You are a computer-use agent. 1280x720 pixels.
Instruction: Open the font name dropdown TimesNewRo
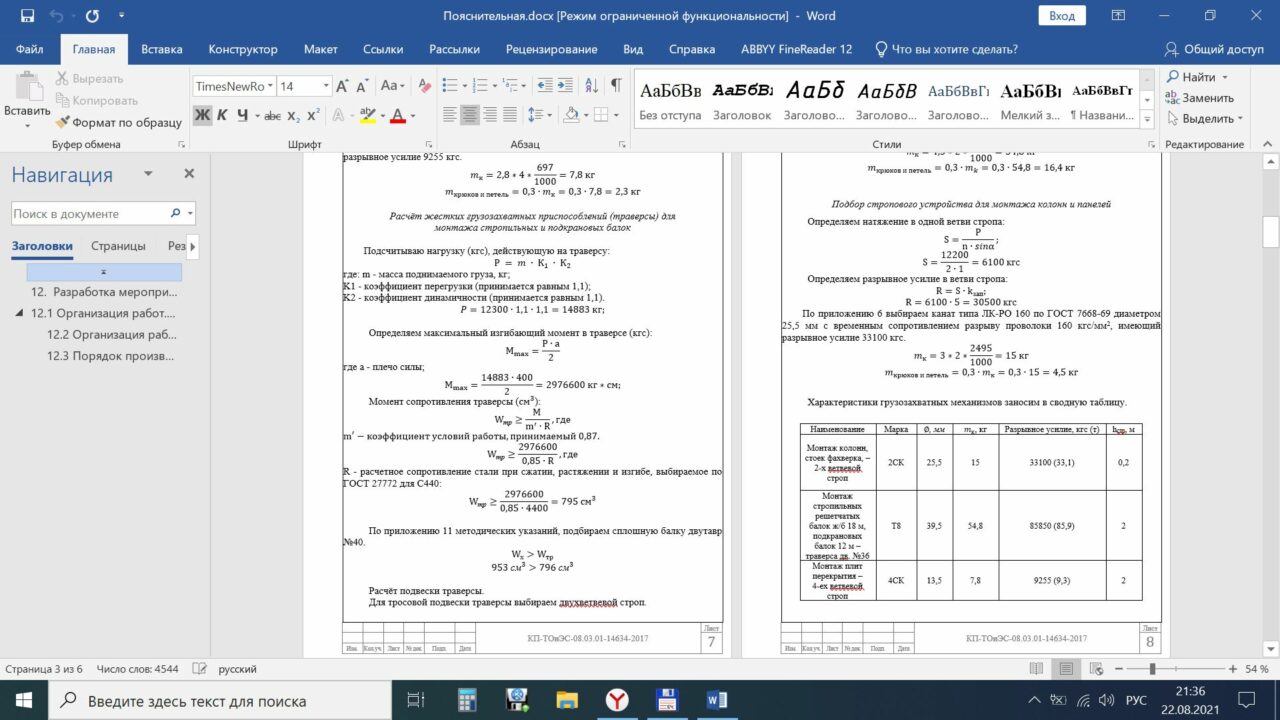coord(270,86)
